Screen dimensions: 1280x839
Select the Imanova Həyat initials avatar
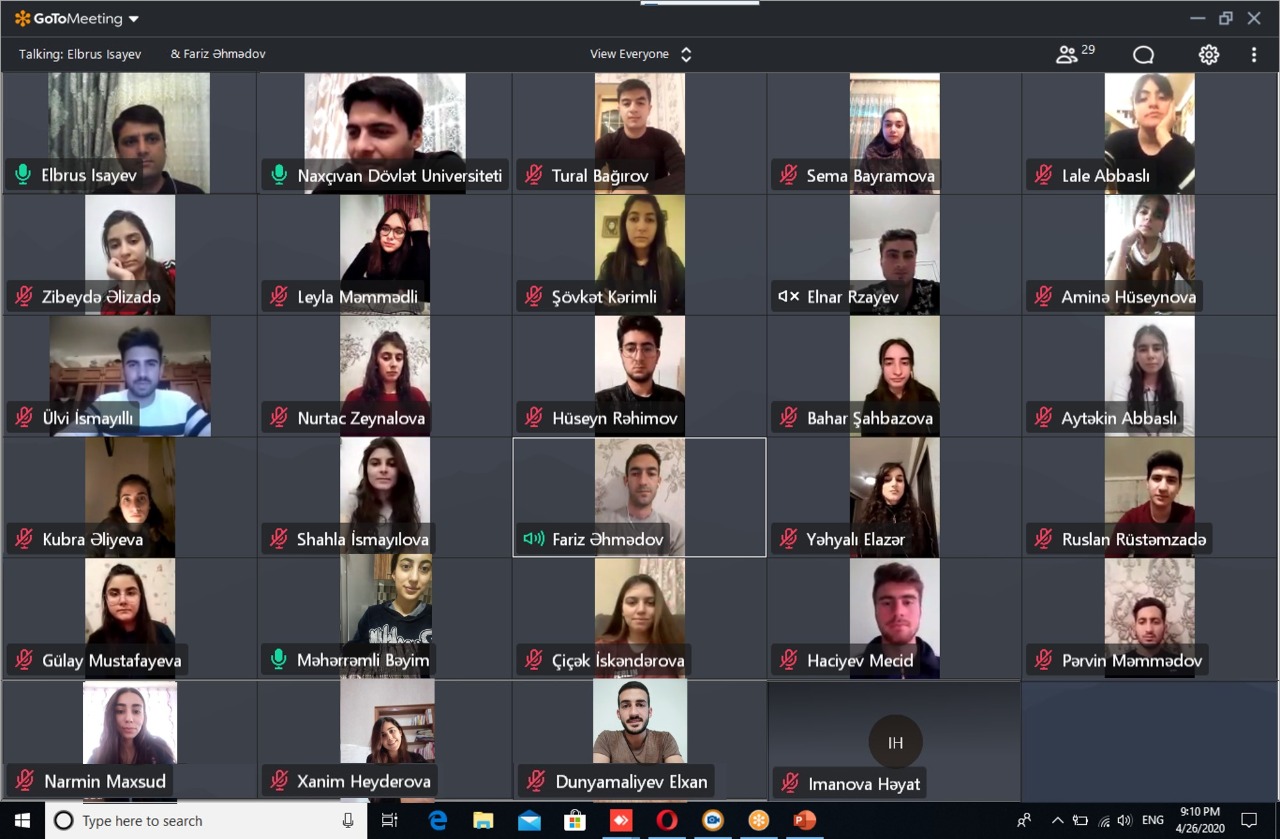click(x=895, y=742)
